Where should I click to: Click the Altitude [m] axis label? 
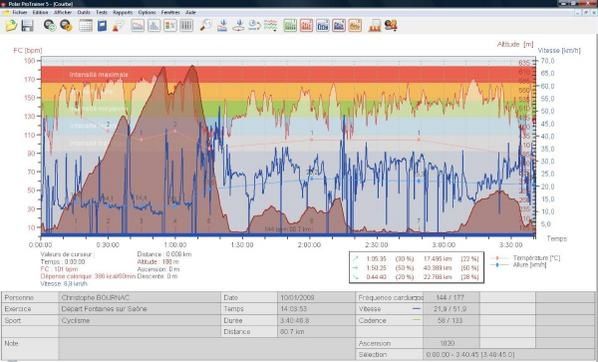[515, 44]
